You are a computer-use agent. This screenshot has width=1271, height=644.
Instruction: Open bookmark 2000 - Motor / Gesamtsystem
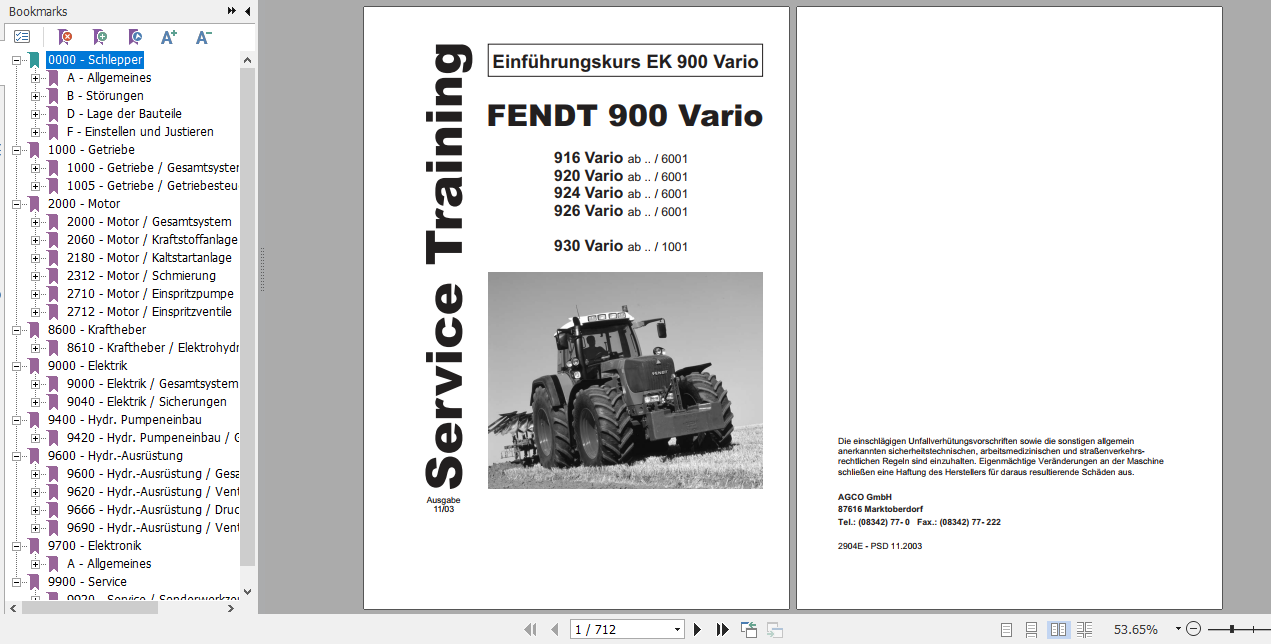(149, 222)
